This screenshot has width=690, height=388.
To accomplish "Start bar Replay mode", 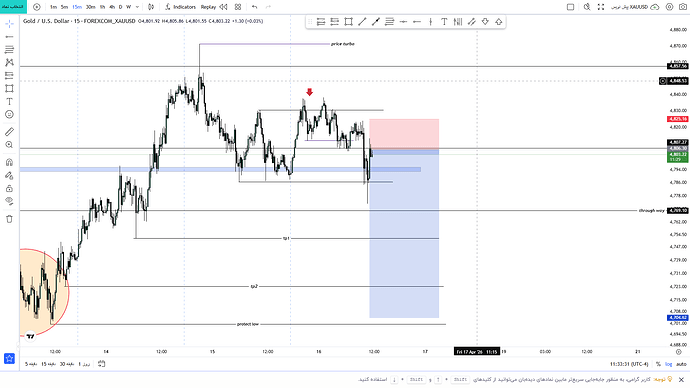I will (x=214, y=7).
